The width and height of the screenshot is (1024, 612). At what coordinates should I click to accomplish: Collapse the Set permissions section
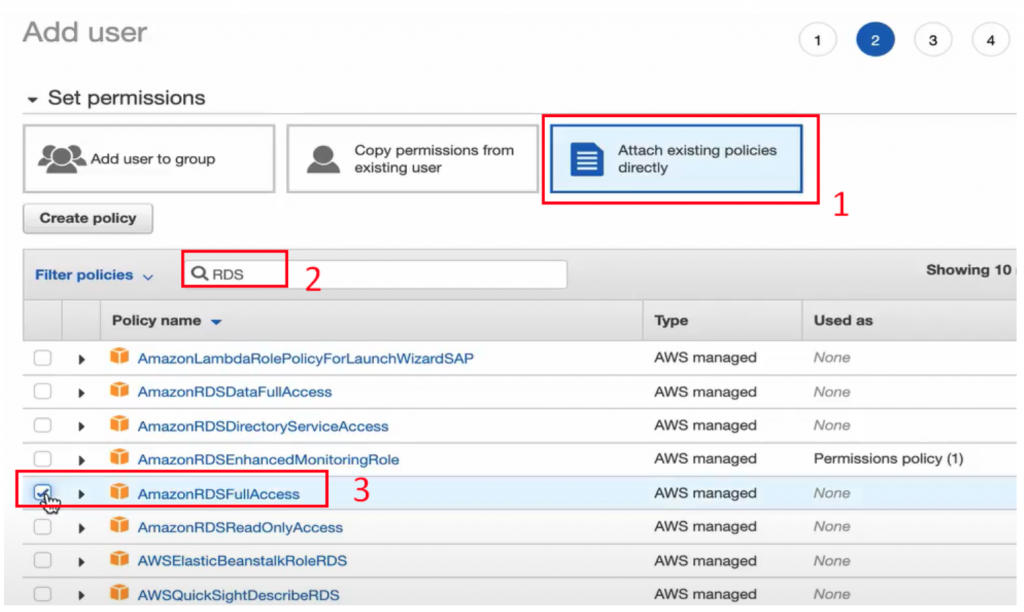click(x=32, y=99)
